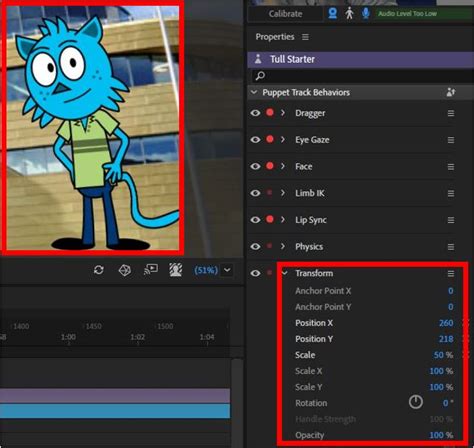
Task: Disarm Face record dot
Action: click(270, 166)
